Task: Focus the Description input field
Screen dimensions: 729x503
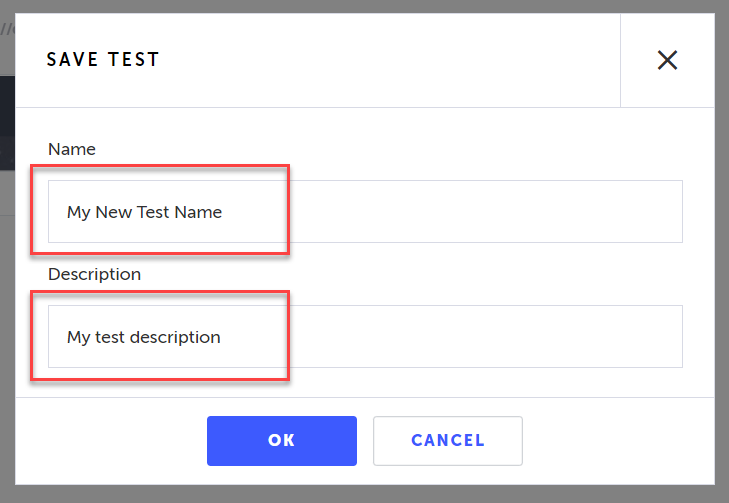Action: click(365, 337)
